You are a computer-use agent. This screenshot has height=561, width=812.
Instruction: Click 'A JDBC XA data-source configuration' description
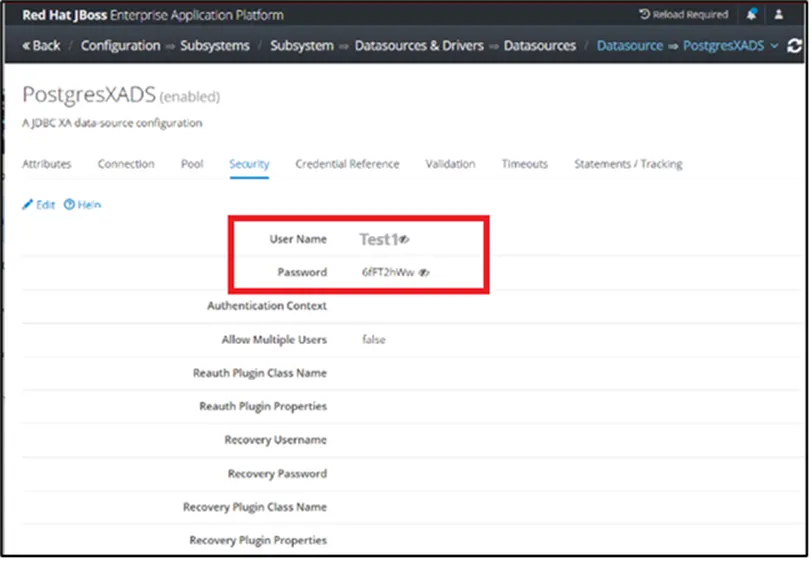pos(112,123)
